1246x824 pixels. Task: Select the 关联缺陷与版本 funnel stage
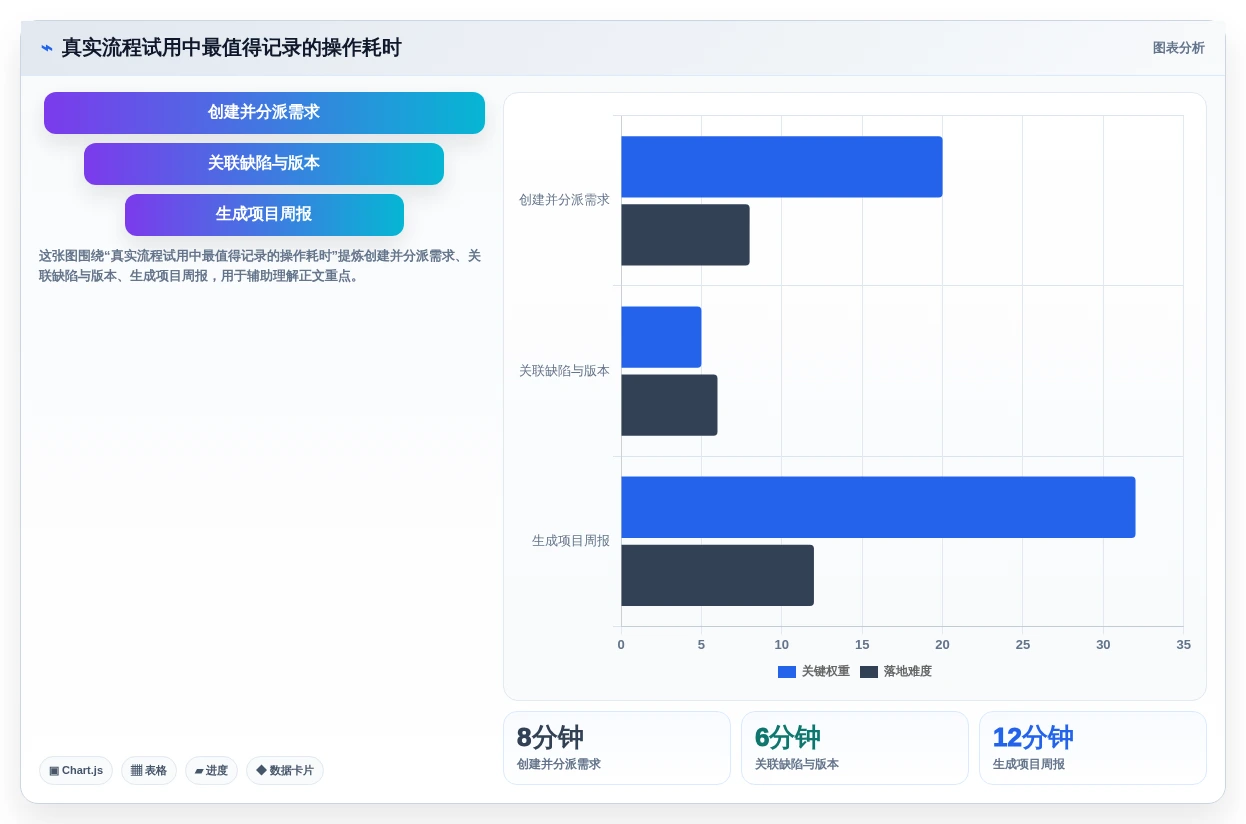tap(264, 164)
